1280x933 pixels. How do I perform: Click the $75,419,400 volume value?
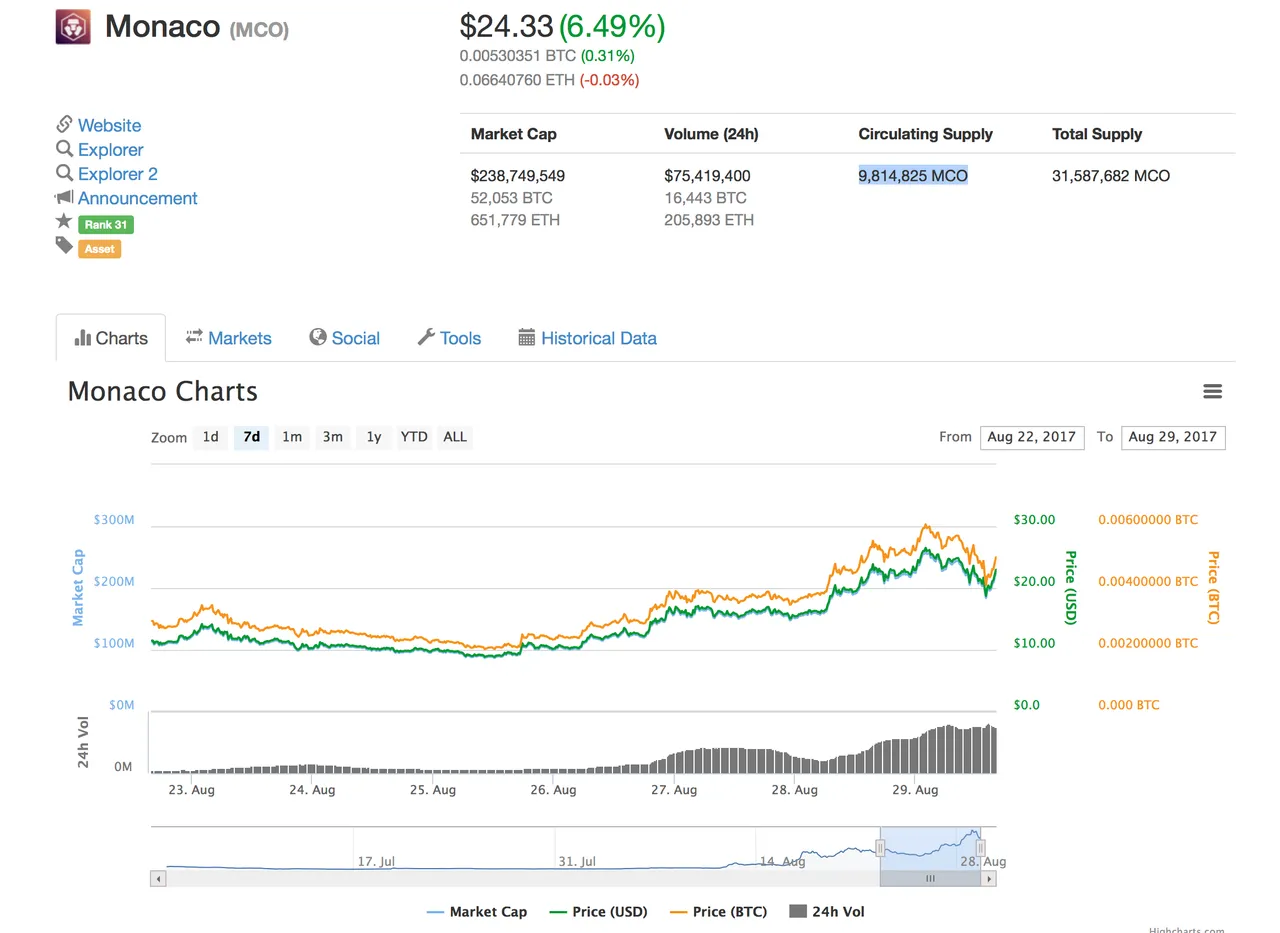[707, 176]
